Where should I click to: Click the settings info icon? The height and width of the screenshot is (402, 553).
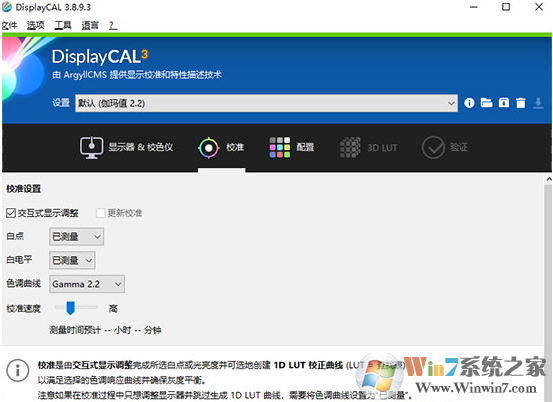pos(469,103)
